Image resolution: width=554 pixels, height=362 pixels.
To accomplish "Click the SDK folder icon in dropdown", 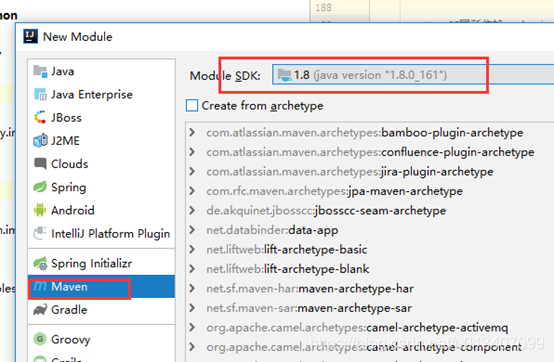I will coord(285,75).
